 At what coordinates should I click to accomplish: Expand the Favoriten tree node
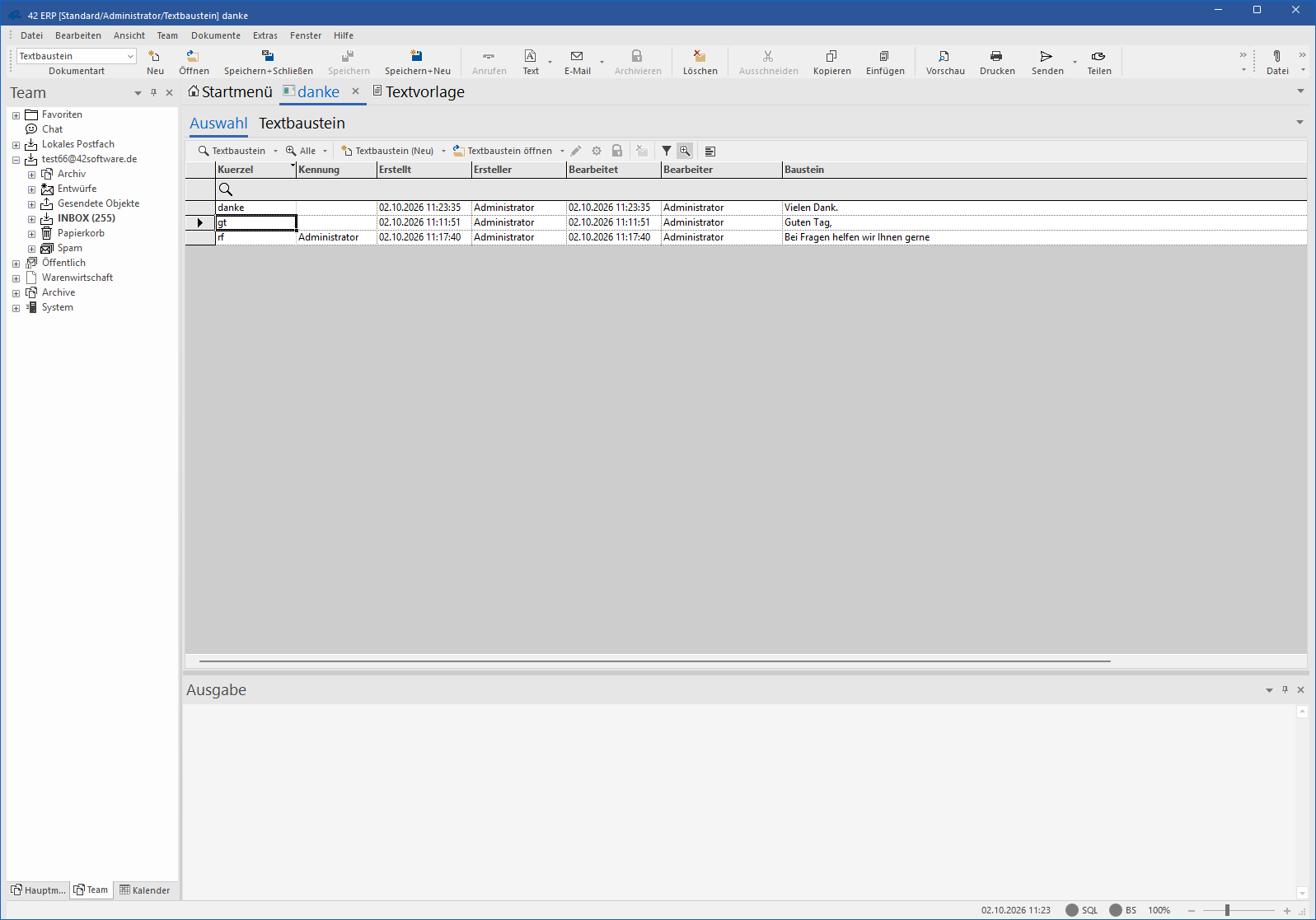pos(16,115)
